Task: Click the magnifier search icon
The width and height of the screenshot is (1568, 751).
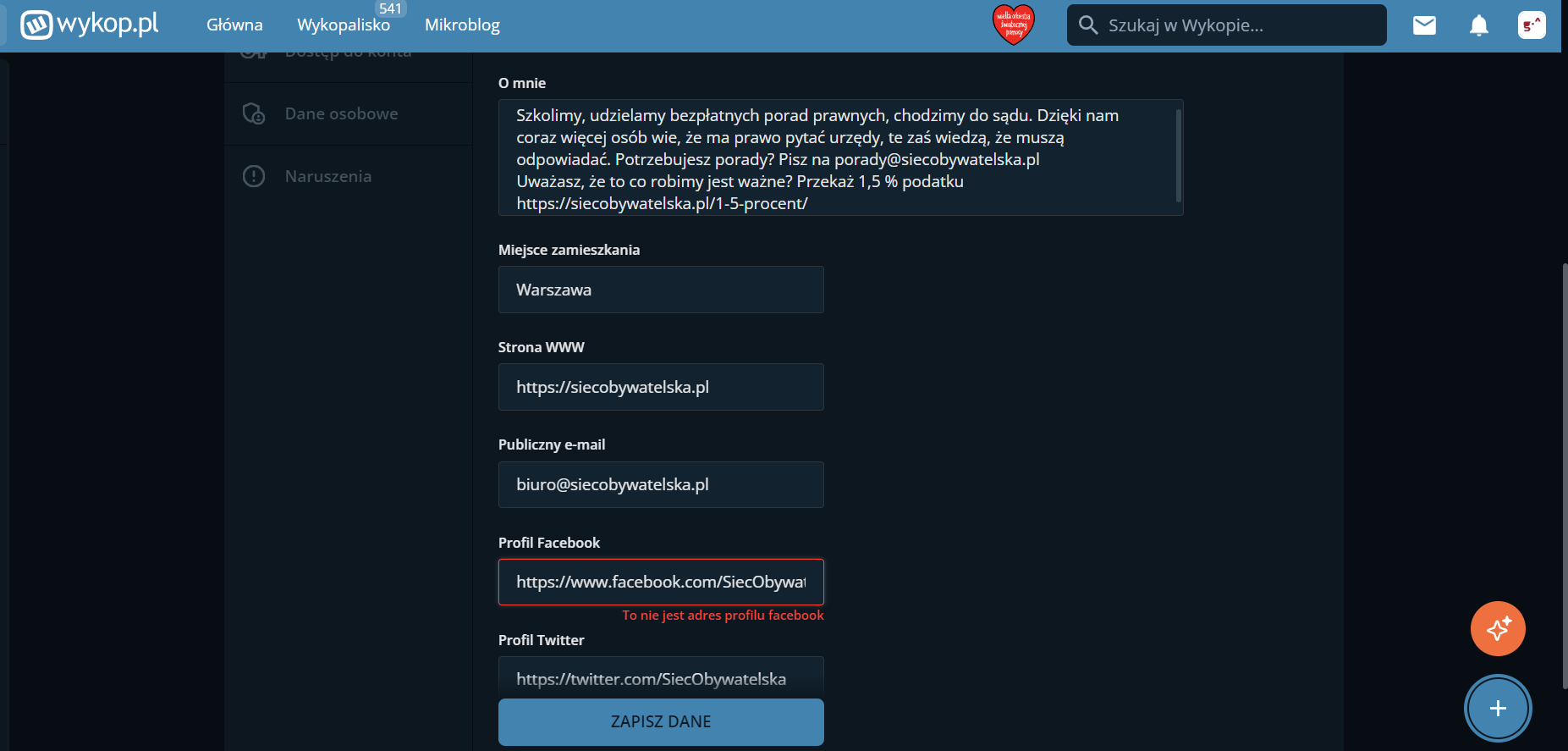Action: (x=1088, y=25)
